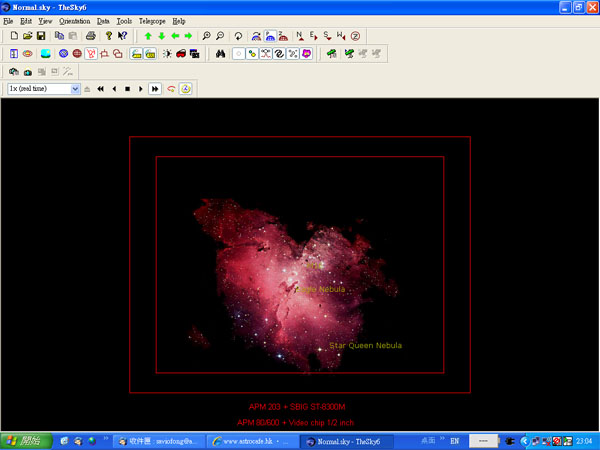Open the time rate '1x (real time)' dropdown

(x=75, y=89)
